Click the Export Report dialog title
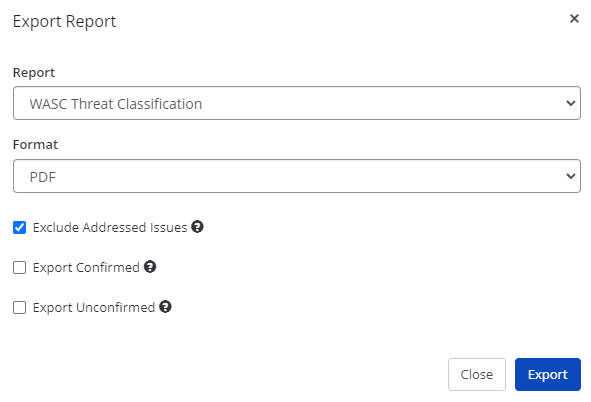The image size is (591, 402). point(64,21)
